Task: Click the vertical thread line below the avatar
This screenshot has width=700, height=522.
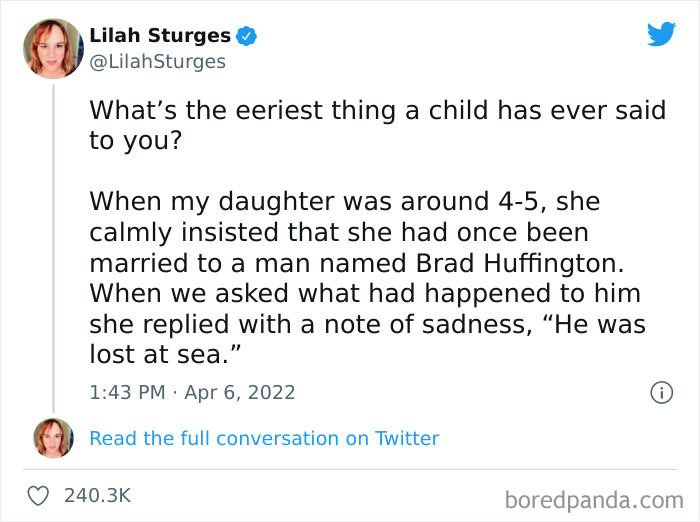Action: 52,250
